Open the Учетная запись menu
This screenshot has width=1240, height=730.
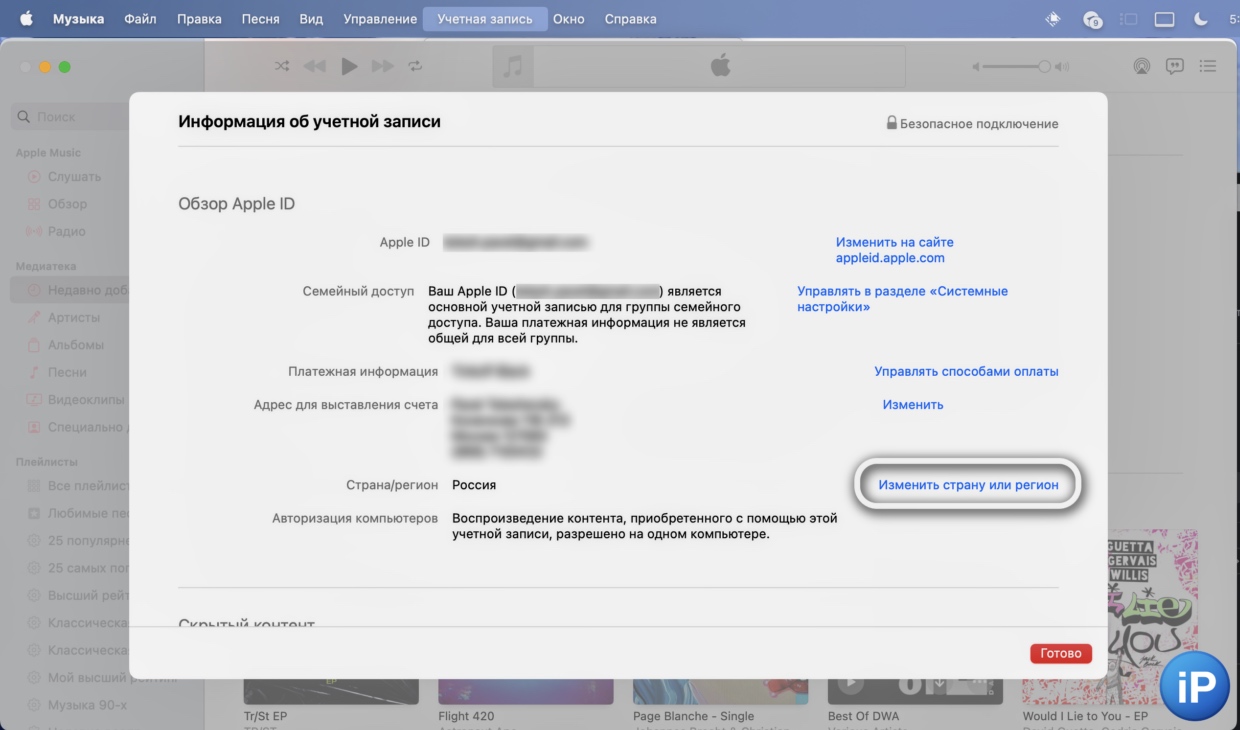tap(485, 19)
